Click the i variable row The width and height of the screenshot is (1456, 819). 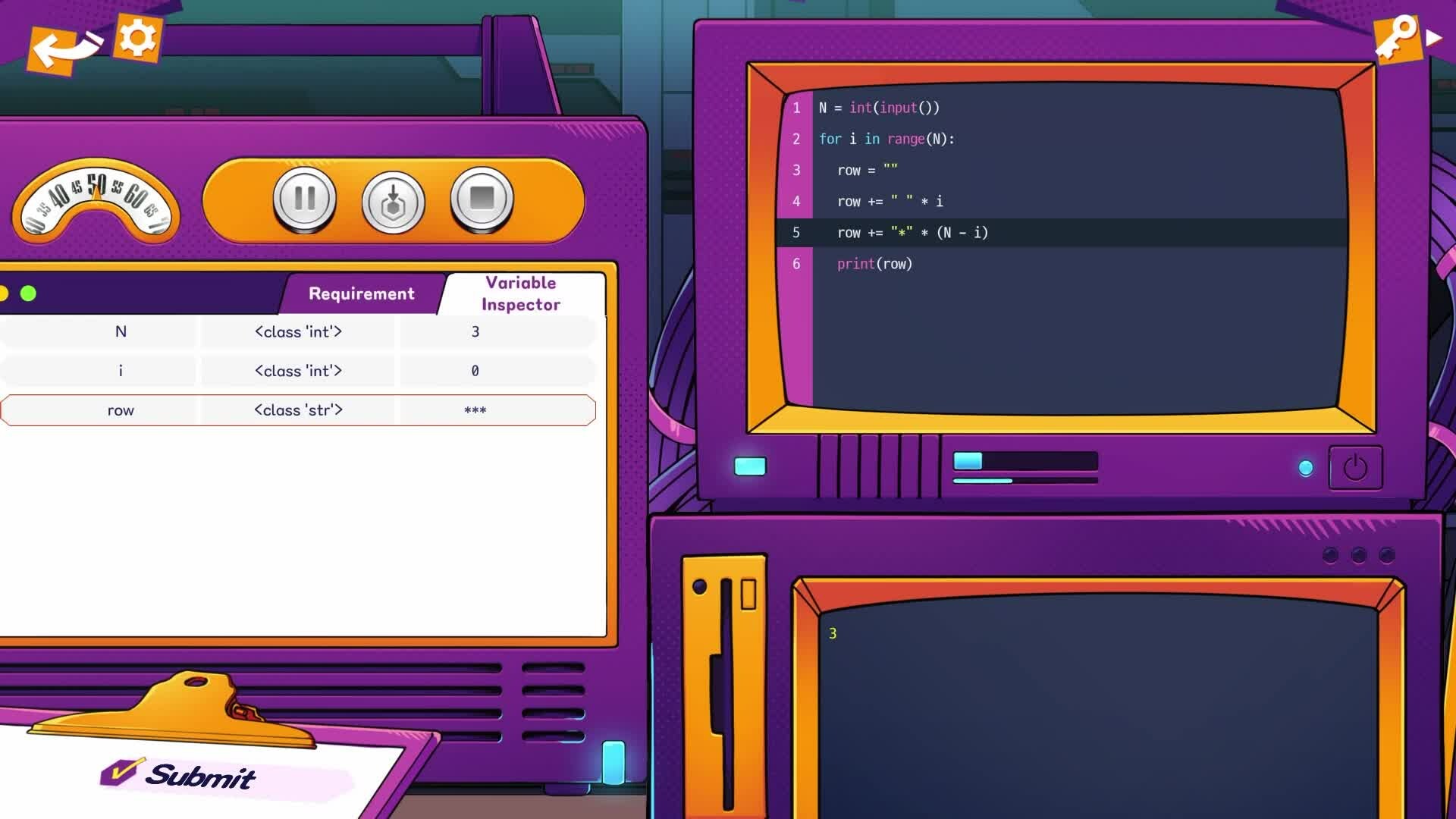[x=298, y=371]
